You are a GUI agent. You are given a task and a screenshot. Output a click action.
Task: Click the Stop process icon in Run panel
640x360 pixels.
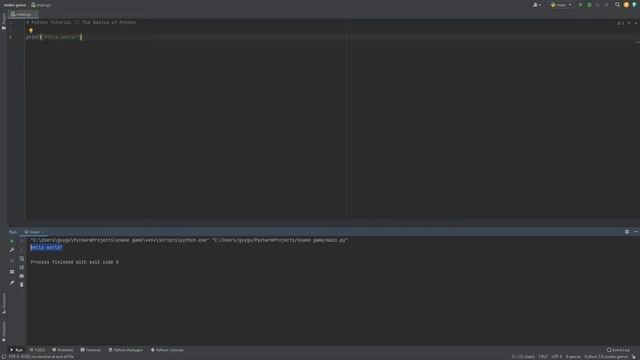[x=12, y=260]
